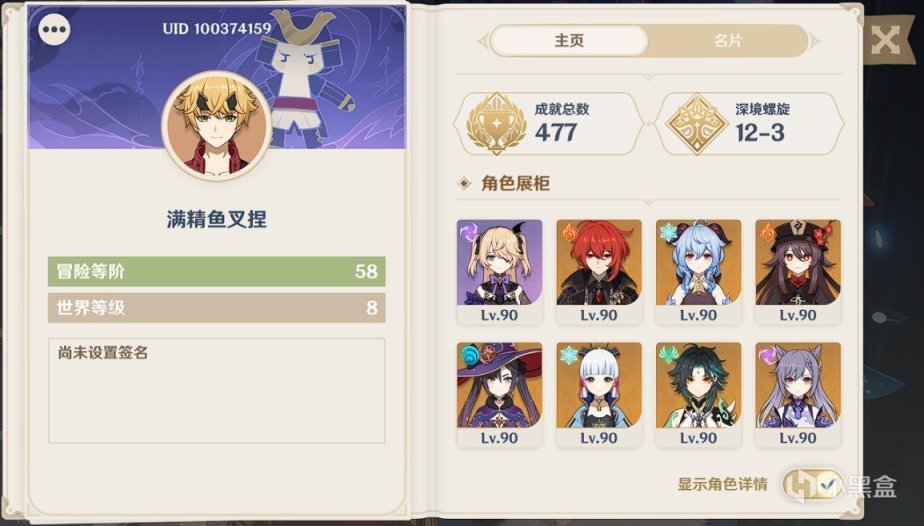Switch to the 名片 tab
Viewport: 924px width, 526px height.
point(728,41)
